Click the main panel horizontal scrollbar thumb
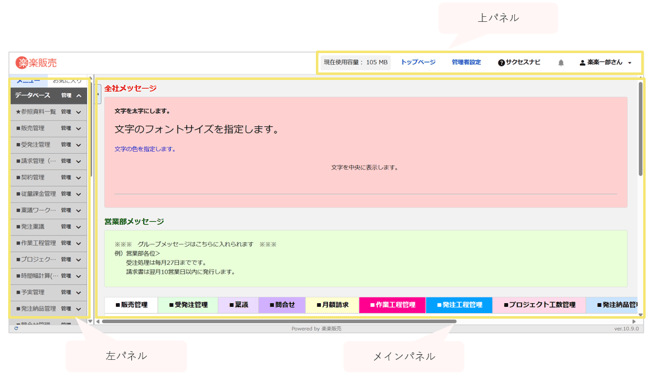Image resolution: width=650 pixels, height=378 pixels. tap(279, 321)
